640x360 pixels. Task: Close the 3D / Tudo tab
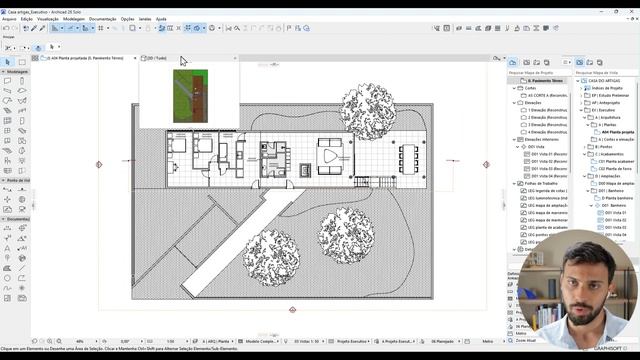(x=235, y=58)
